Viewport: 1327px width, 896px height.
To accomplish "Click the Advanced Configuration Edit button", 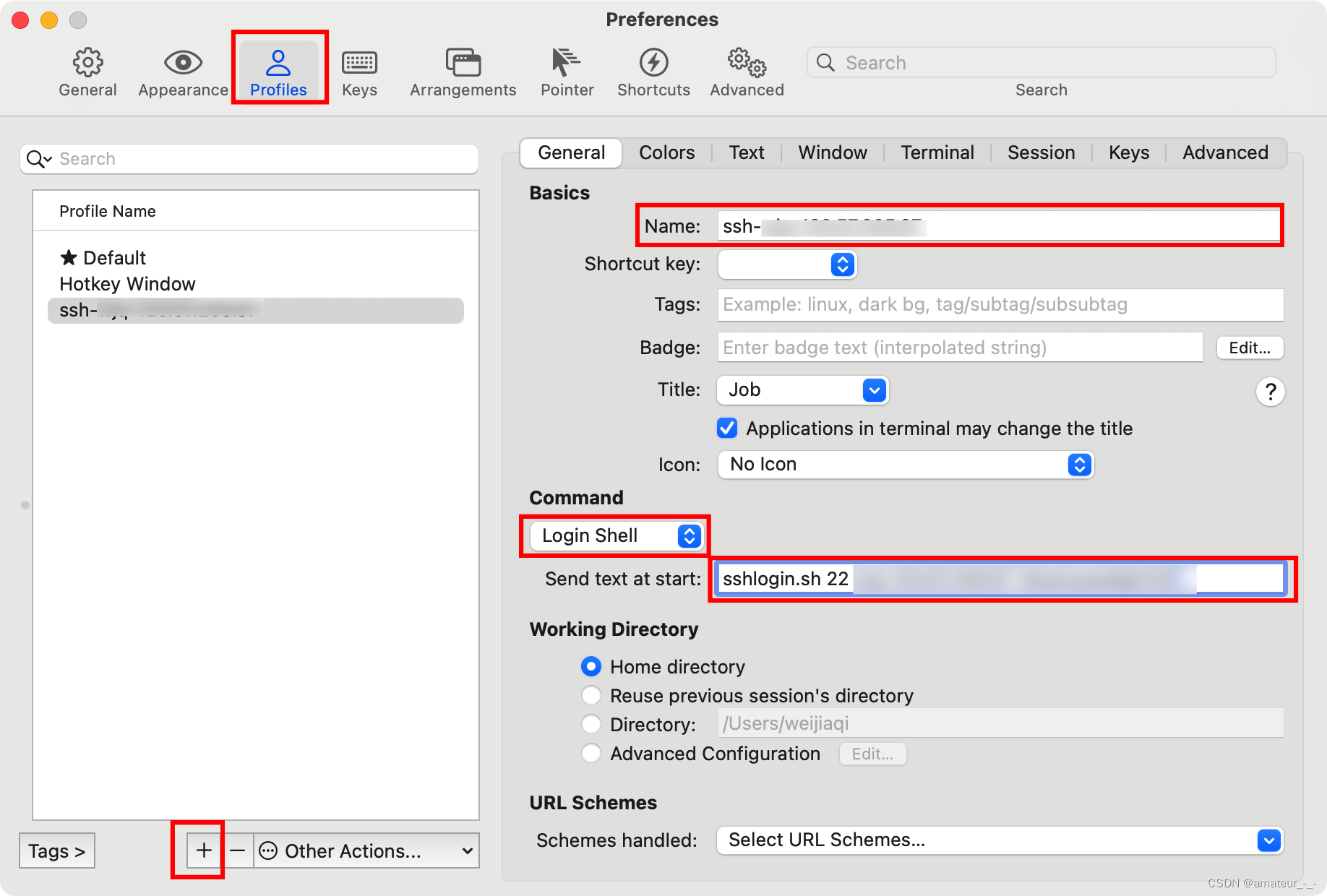I will click(x=872, y=754).
